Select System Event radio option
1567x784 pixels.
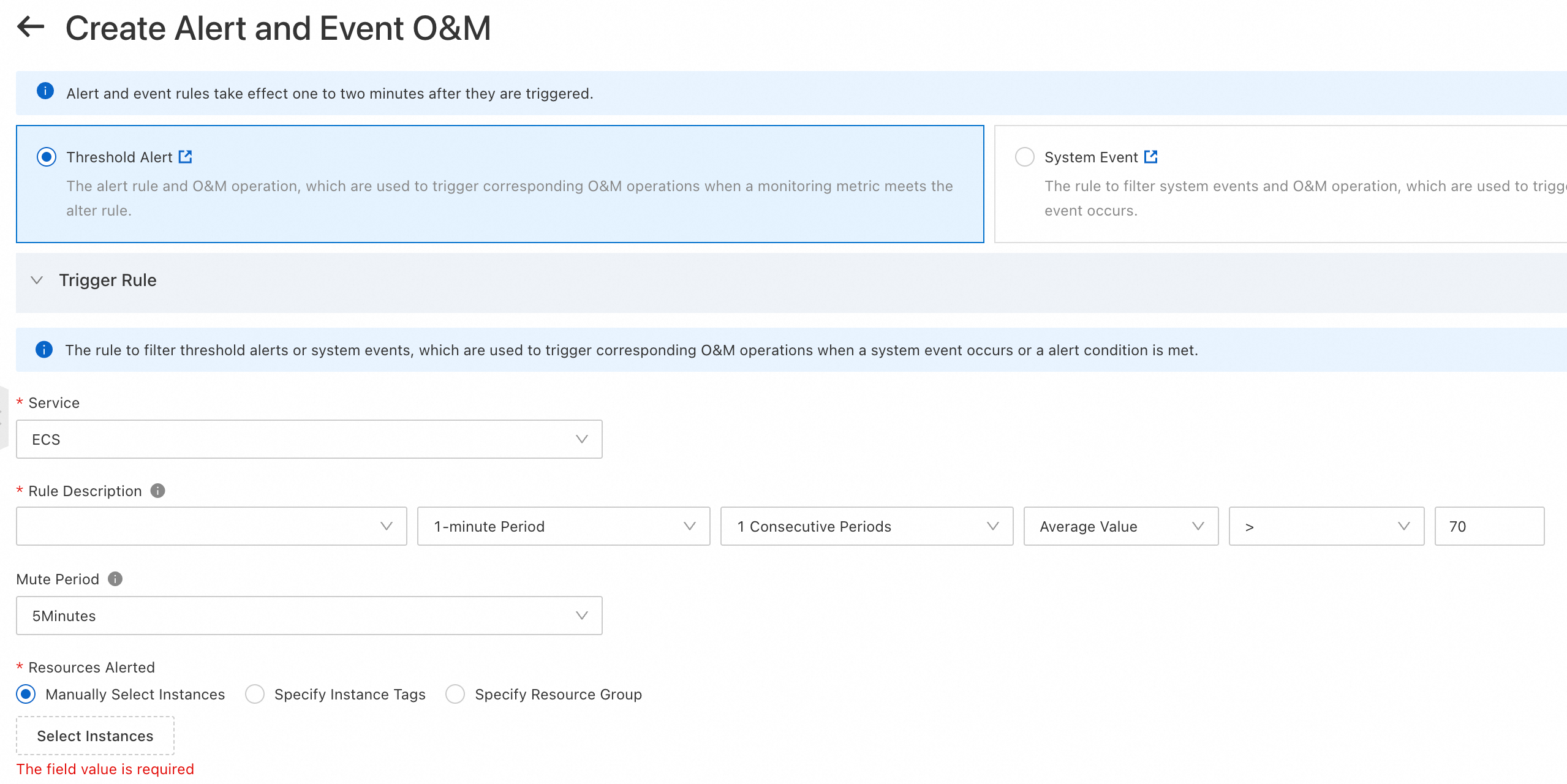point(1024,157)
